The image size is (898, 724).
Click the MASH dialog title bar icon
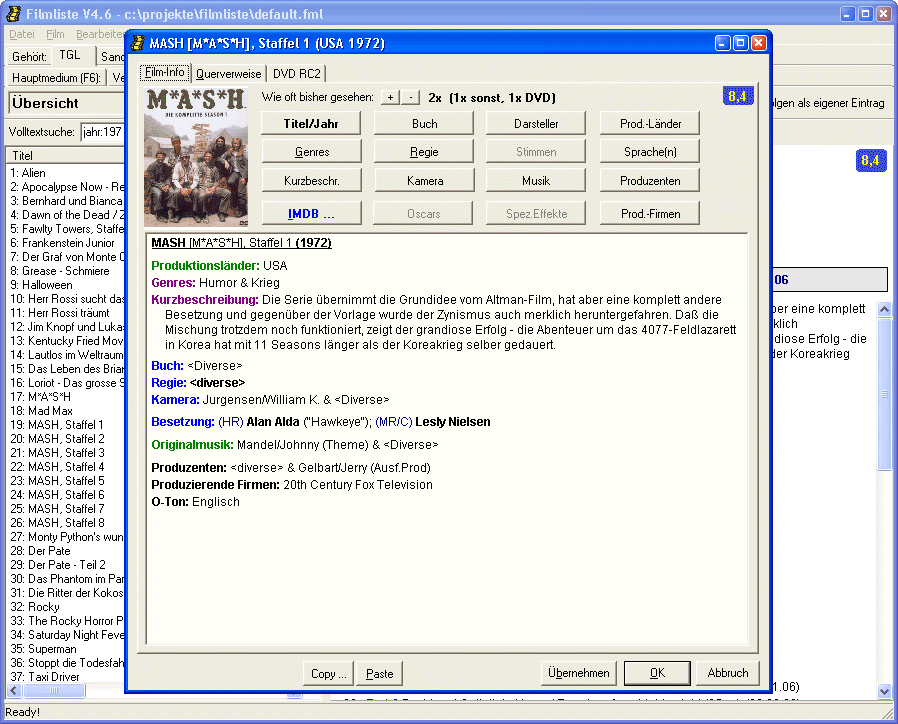(x=137, y=43)
